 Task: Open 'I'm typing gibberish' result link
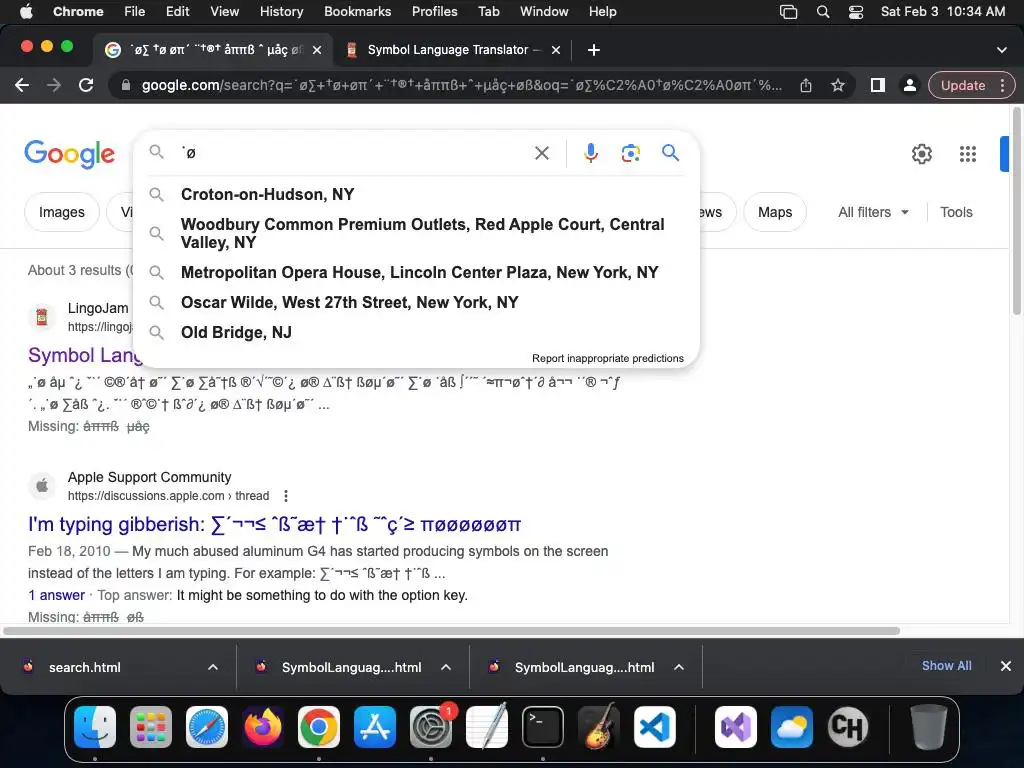tap(274, 524)
